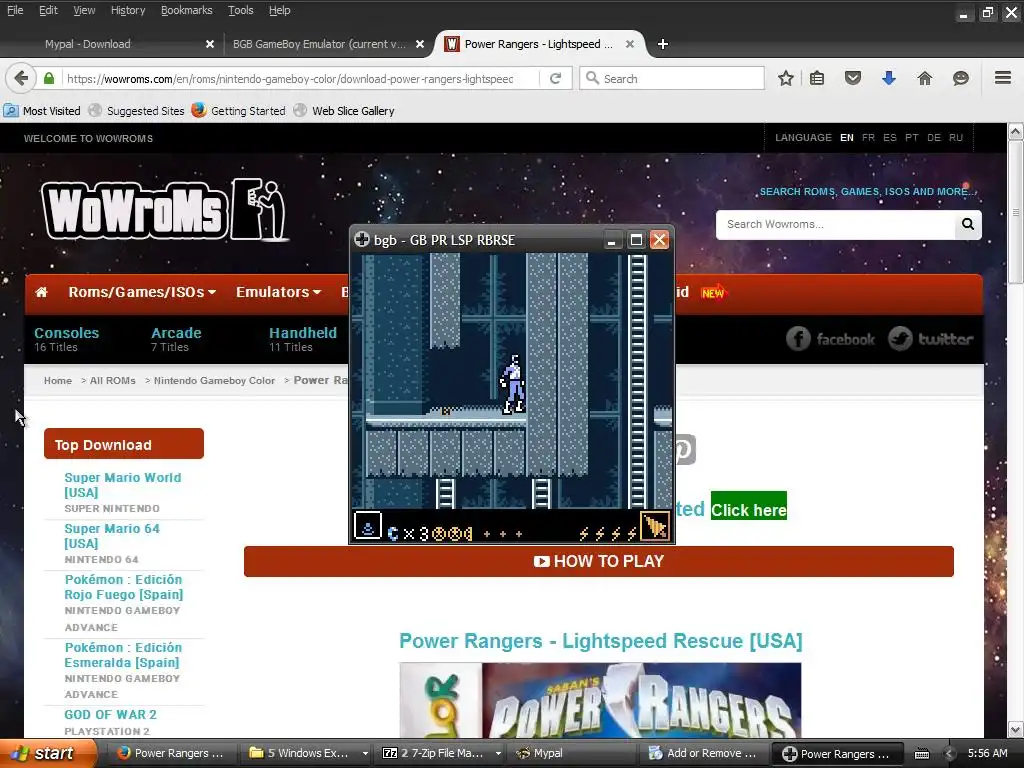Open the Handheld 11 Titles category
This screenshot has height=768, width=1024.
tap(303, 339)
